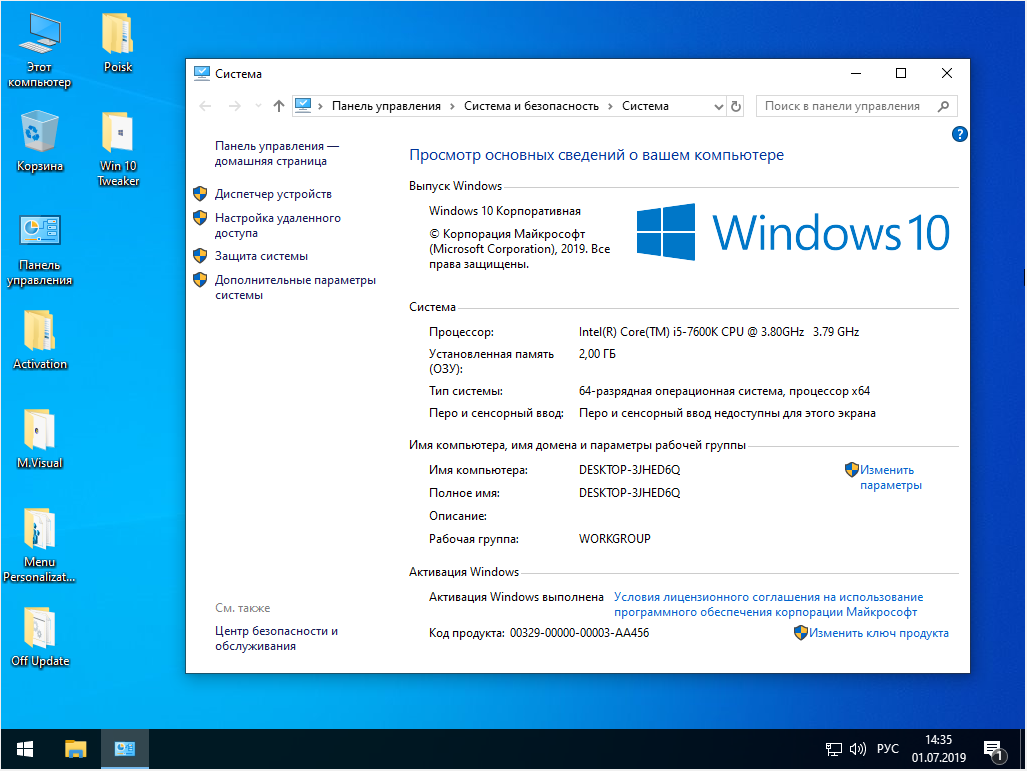Select the '2,00 ГБ' memory value
The width and height of the screenshot is (1027, 771).
tap(597, 354)
